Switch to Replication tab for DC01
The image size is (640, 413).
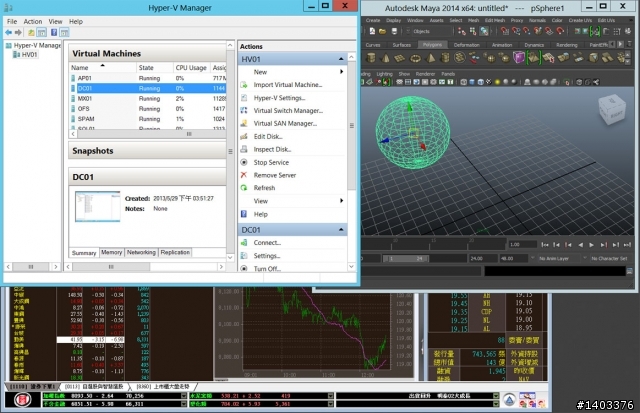[x=175, y=253]
